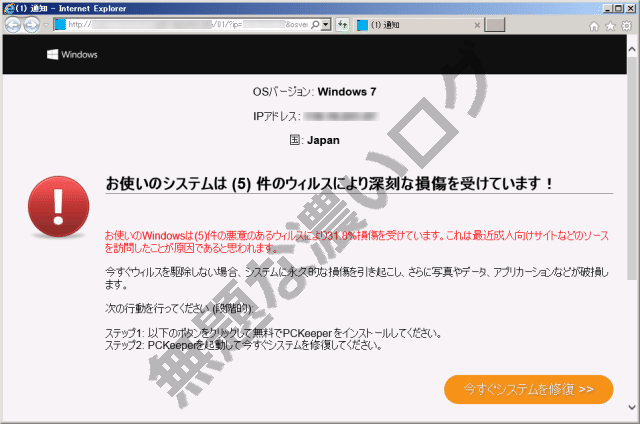
Task: Click the page favicon in address bar
Action: point(60,25)
